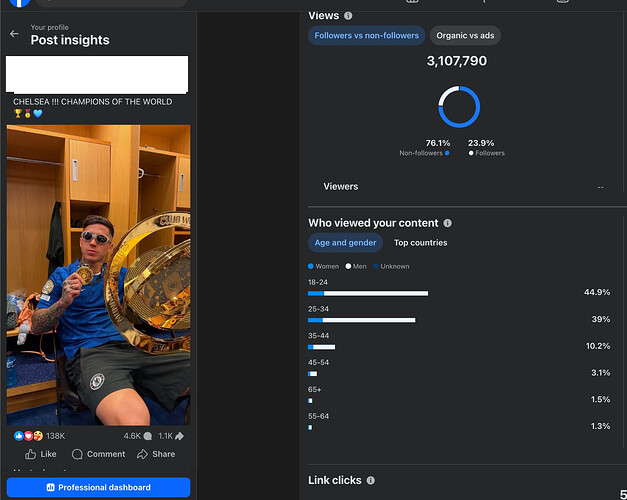This screenshot has width=627, height=500.
Task: Click the Comment speech bubble icon
Action: 78,454
